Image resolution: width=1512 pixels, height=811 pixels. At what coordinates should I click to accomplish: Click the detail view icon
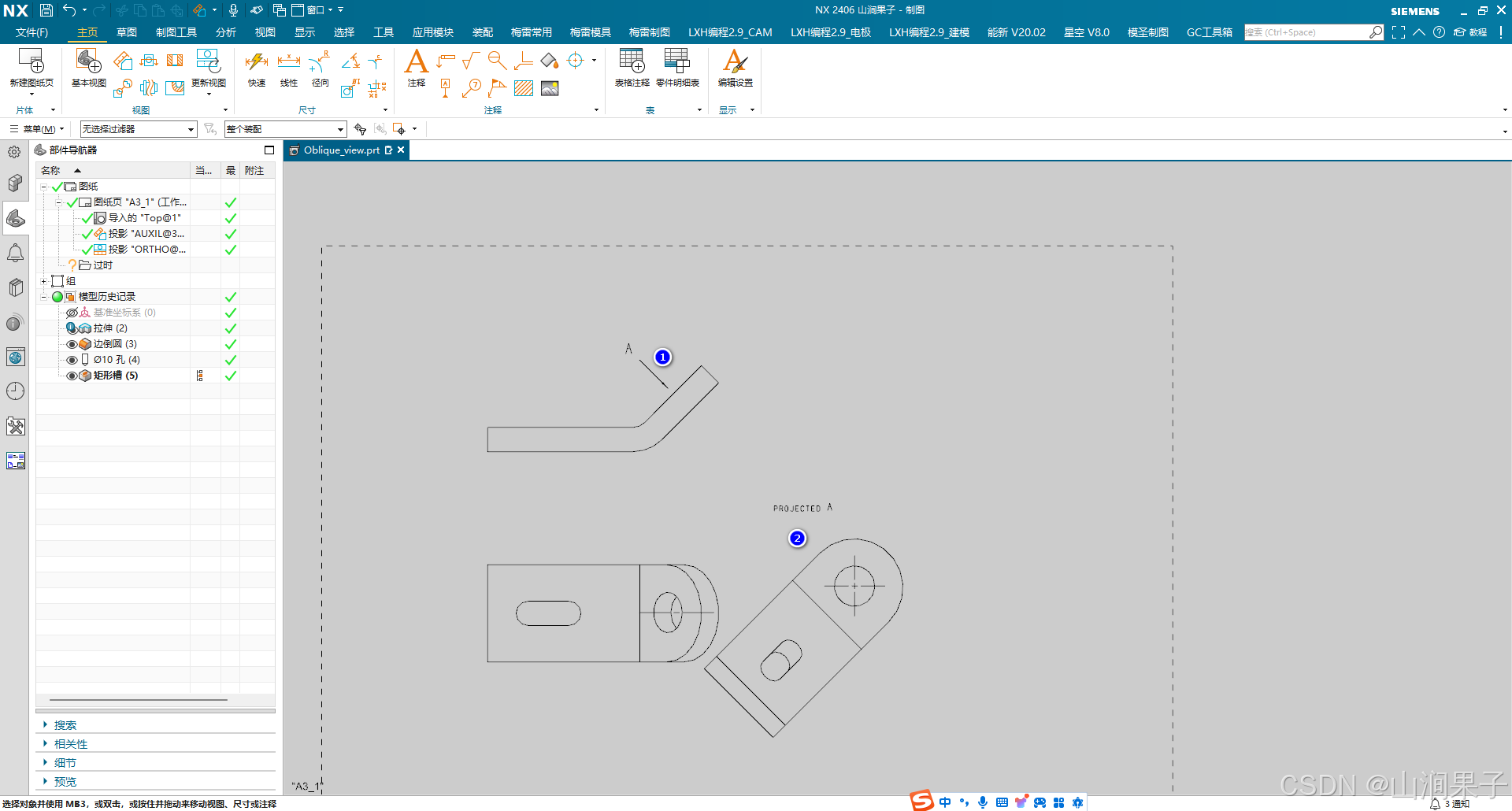[122, 88]
